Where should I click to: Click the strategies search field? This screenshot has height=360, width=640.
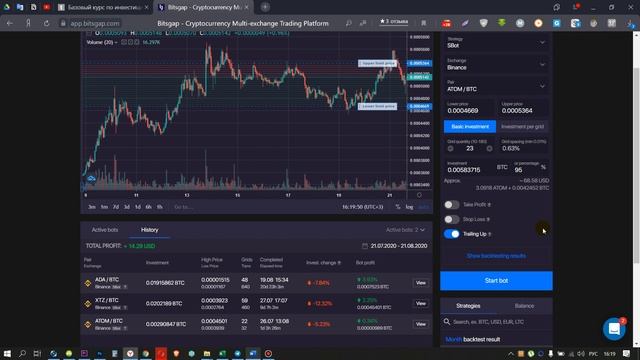(x=496, y=322)
